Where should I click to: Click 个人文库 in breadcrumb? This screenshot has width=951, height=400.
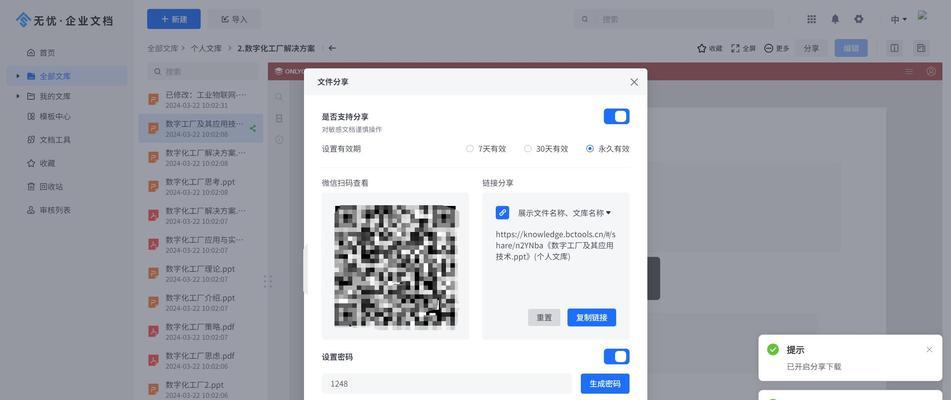(206, 48)
